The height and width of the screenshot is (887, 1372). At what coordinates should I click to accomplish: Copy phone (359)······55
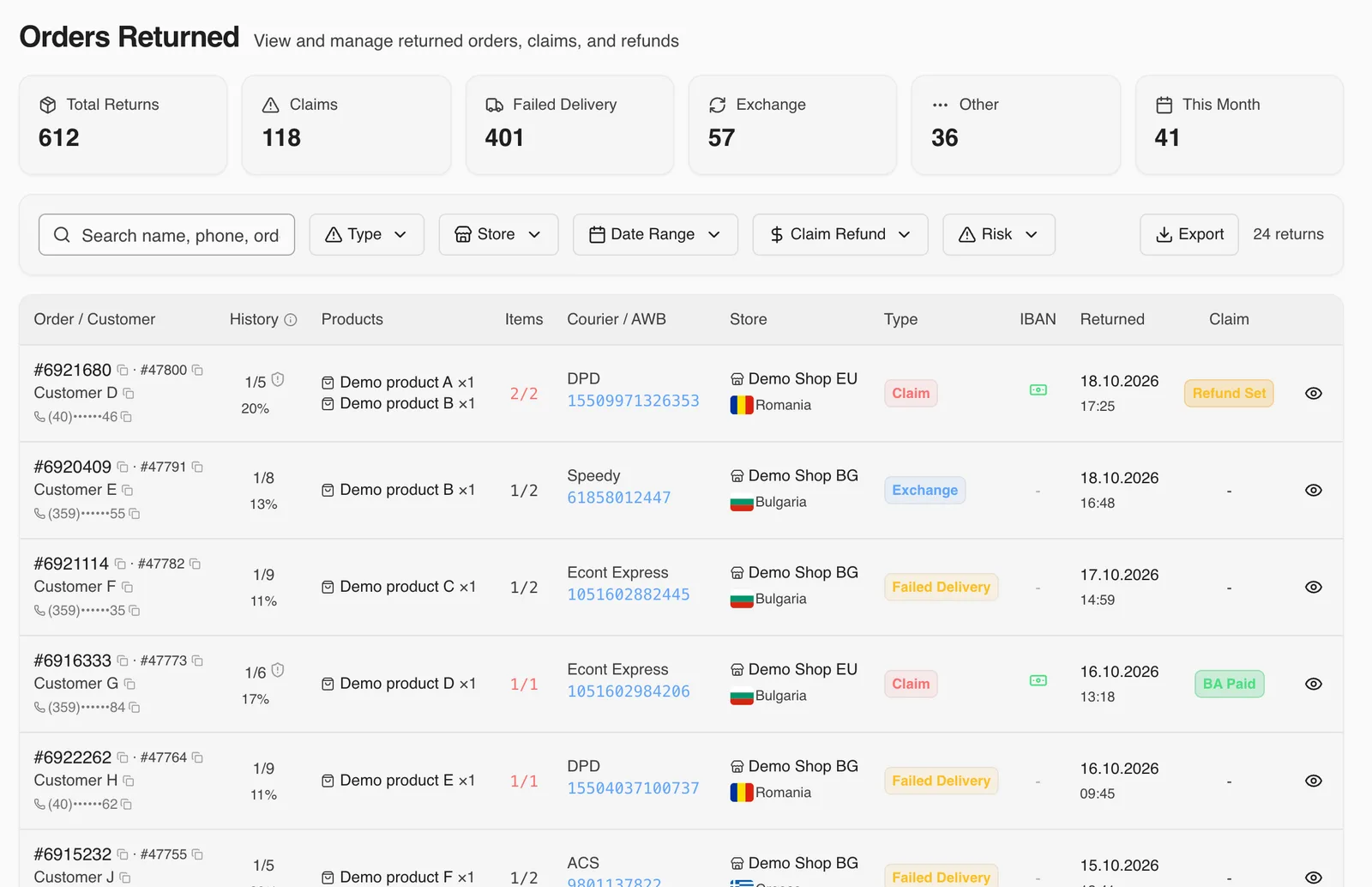(135, 514)
